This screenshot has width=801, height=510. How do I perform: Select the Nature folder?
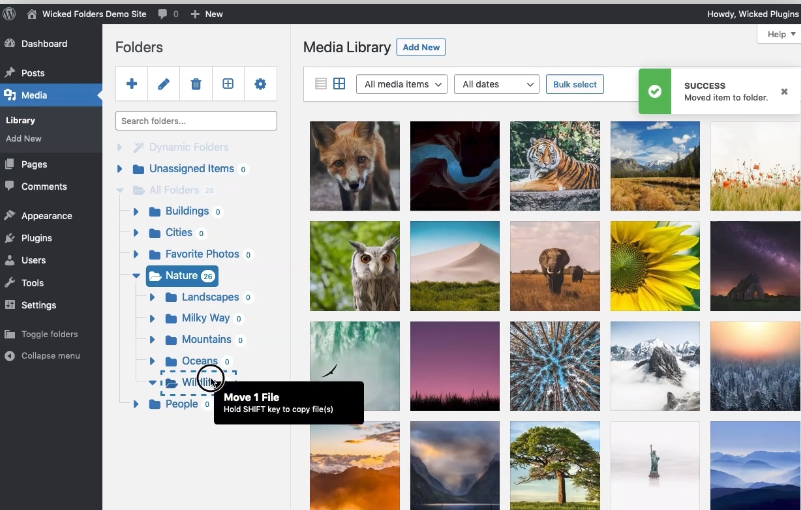182,275
